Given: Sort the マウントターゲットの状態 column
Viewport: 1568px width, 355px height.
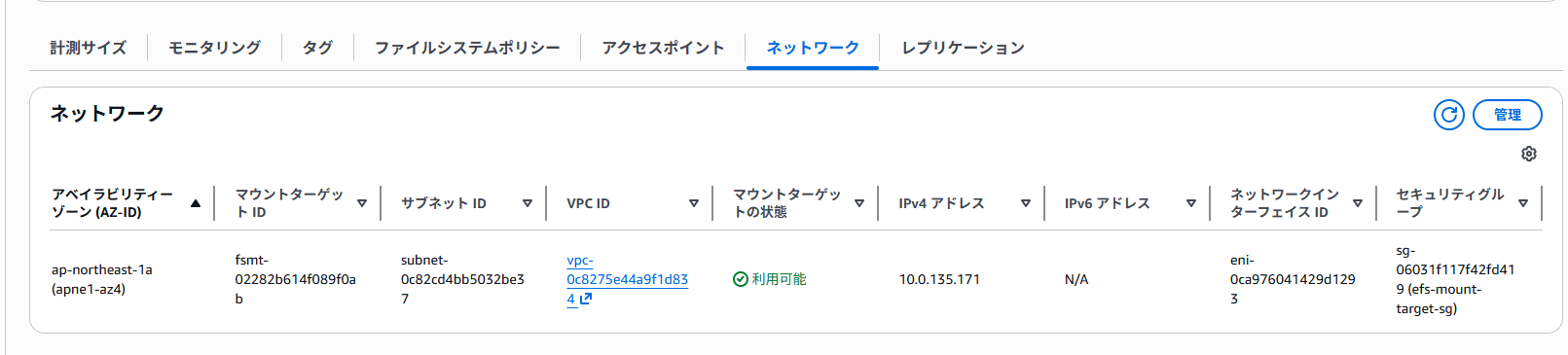Looking at the screenshot, I should 859,203.
